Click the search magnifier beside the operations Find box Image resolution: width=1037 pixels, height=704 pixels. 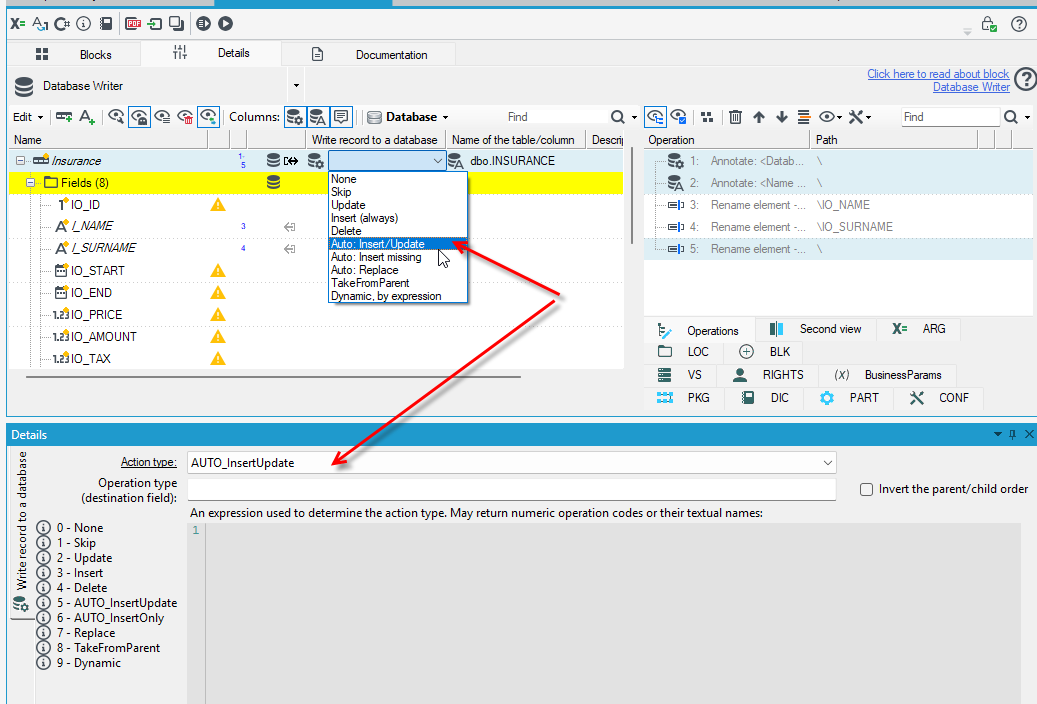1011,117
